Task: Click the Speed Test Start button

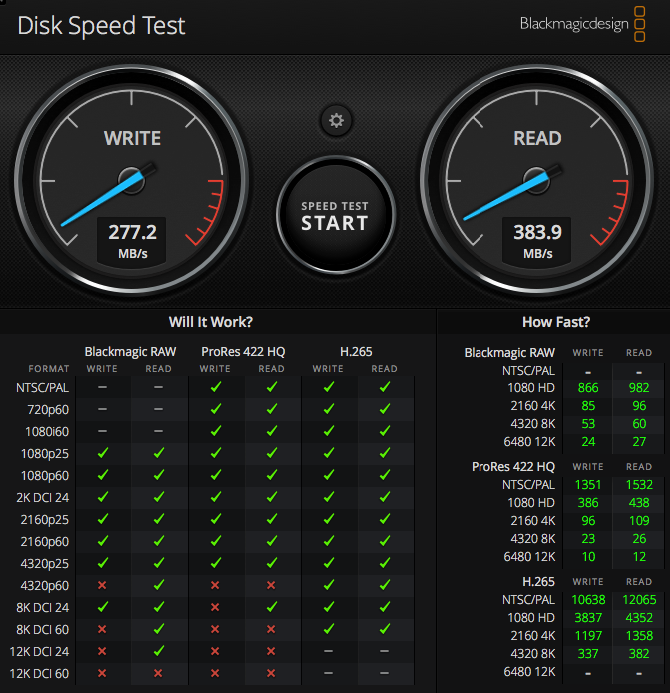Action: [x=336, y=215]
